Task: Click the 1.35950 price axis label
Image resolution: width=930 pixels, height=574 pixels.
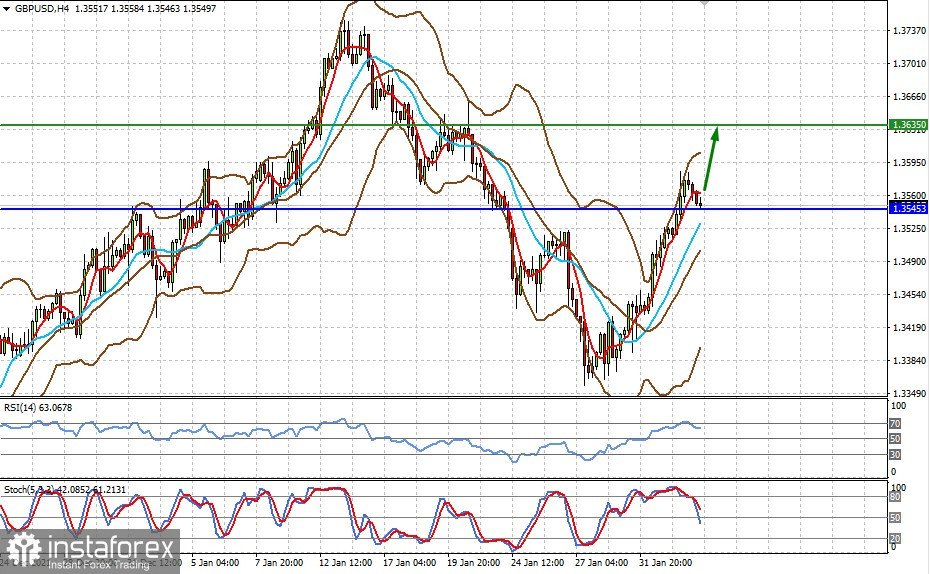Action: point(909,162)
